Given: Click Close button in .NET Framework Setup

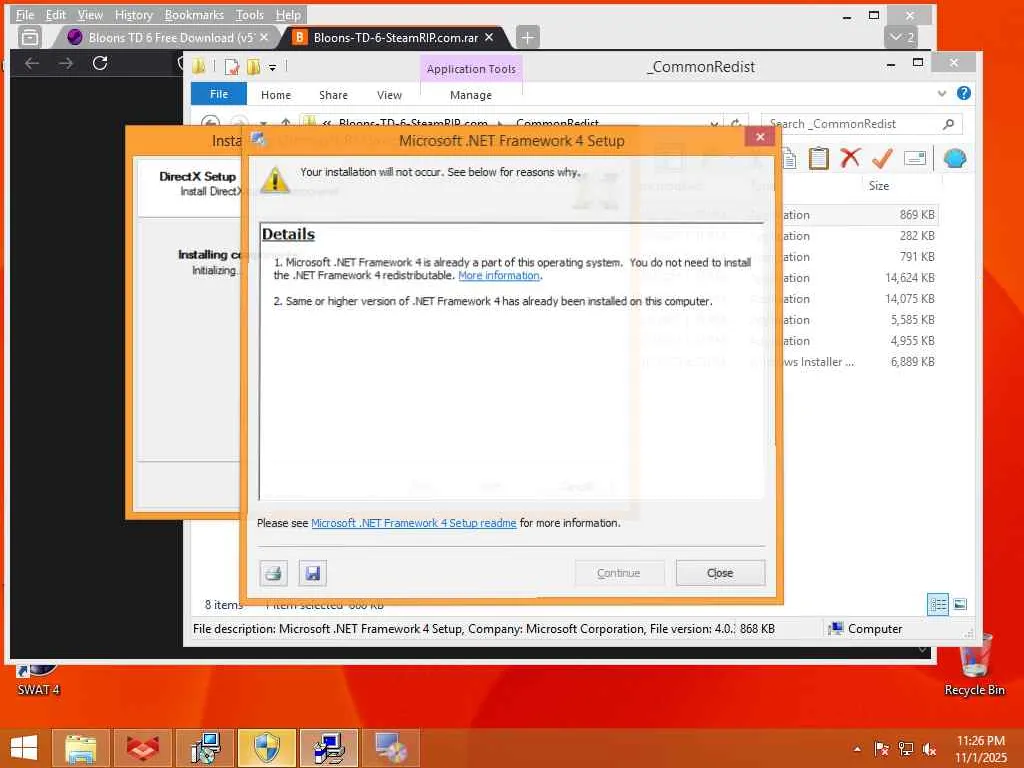Looking at the screenshot, I should [x=720, y=573].
